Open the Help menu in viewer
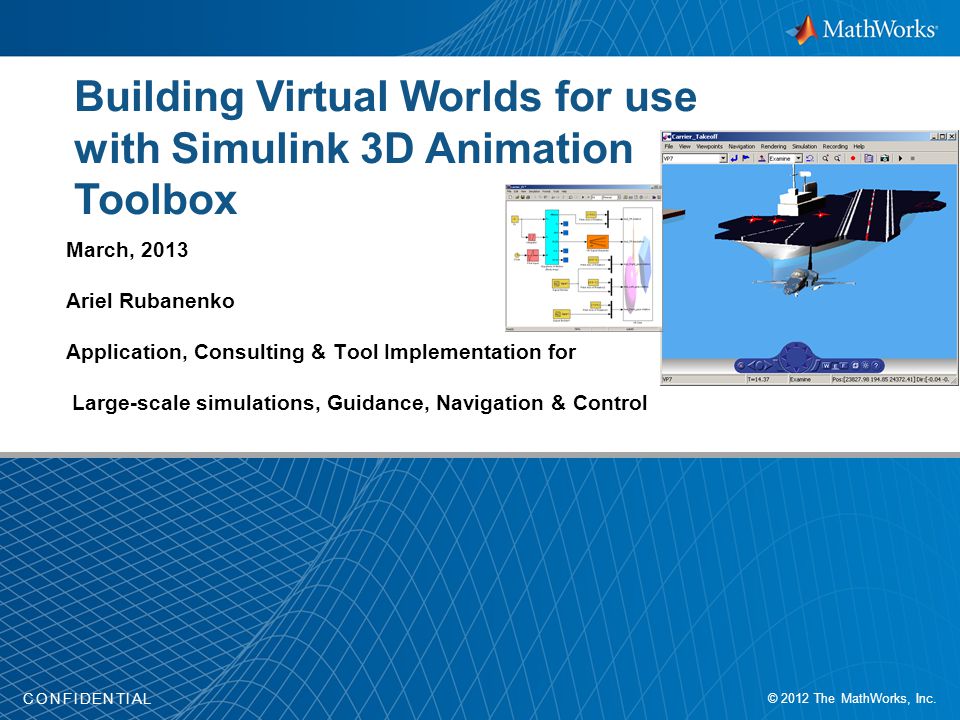960x720 pixels. [859, 146]
